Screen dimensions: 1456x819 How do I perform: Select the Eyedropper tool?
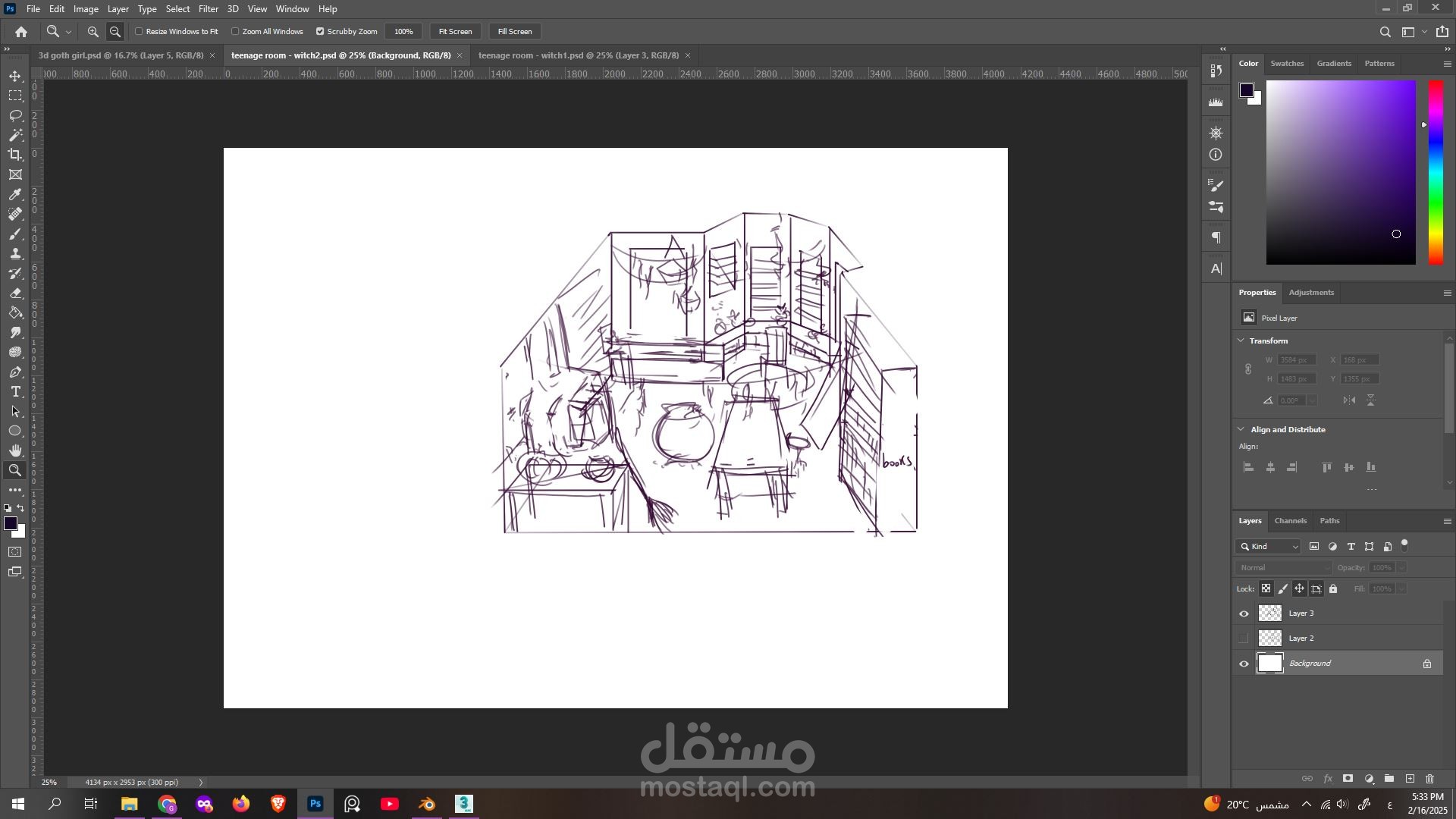(x=15, y=195)
